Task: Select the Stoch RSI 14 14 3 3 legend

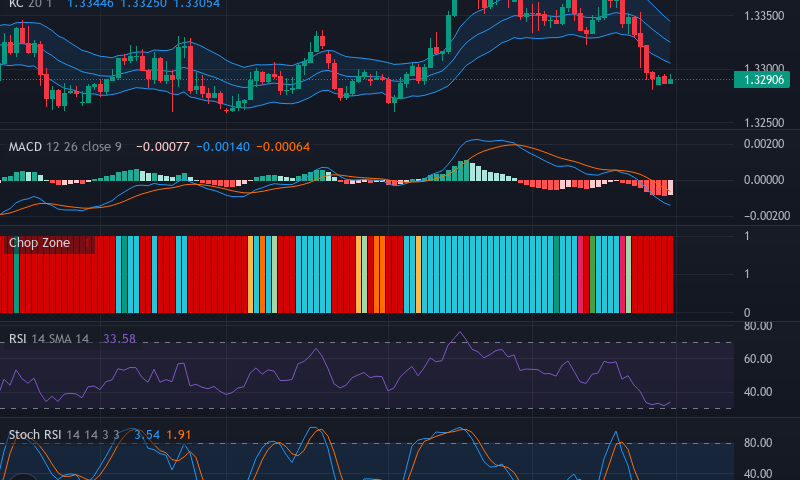Action: coord(64,435)
